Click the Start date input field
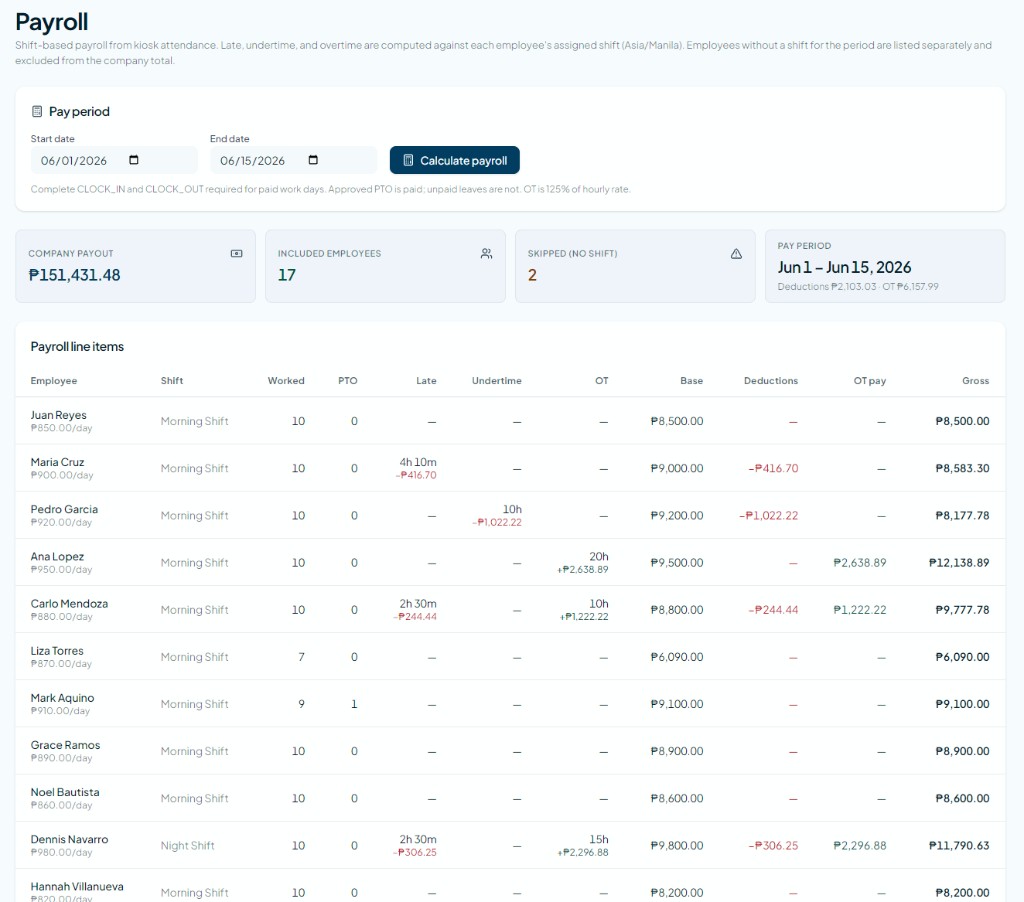This screenshot has height=902, width=1024. (114, 160)
